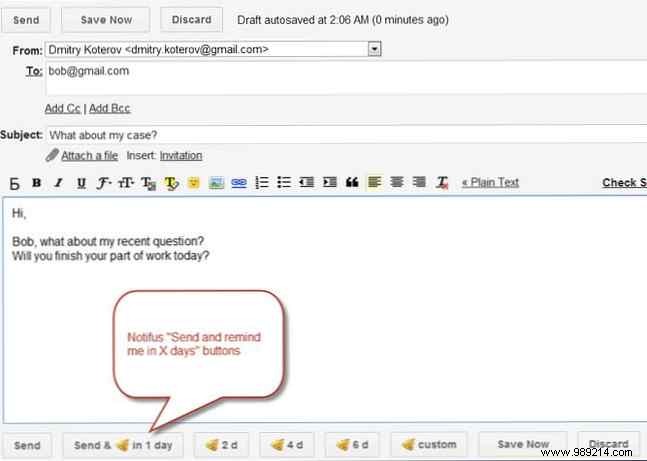
Task: Open the font family picker
Action: pyautogui.click(x=104, y=182)
